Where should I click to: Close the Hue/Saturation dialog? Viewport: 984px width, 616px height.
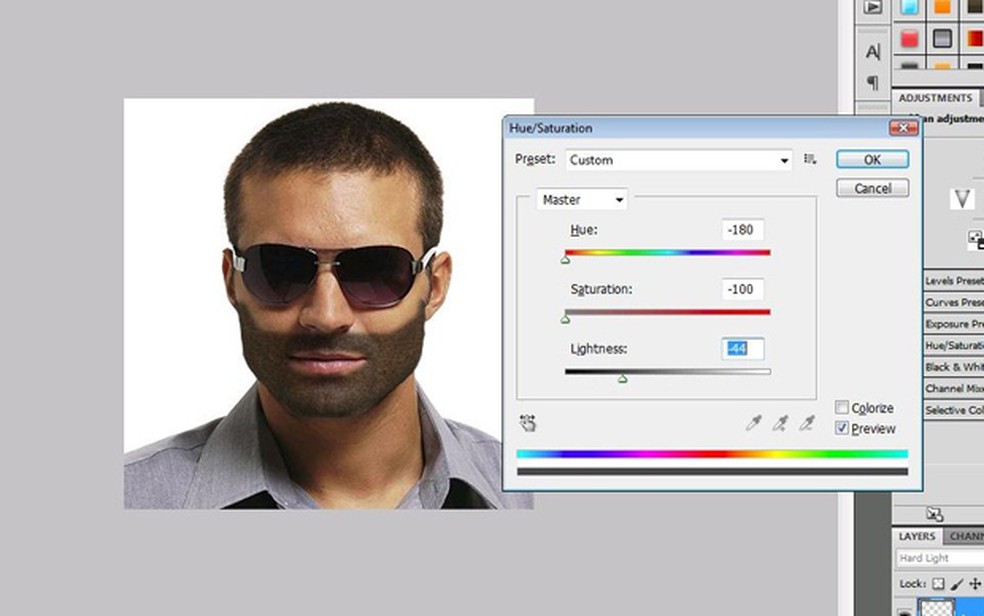point(903,127)
